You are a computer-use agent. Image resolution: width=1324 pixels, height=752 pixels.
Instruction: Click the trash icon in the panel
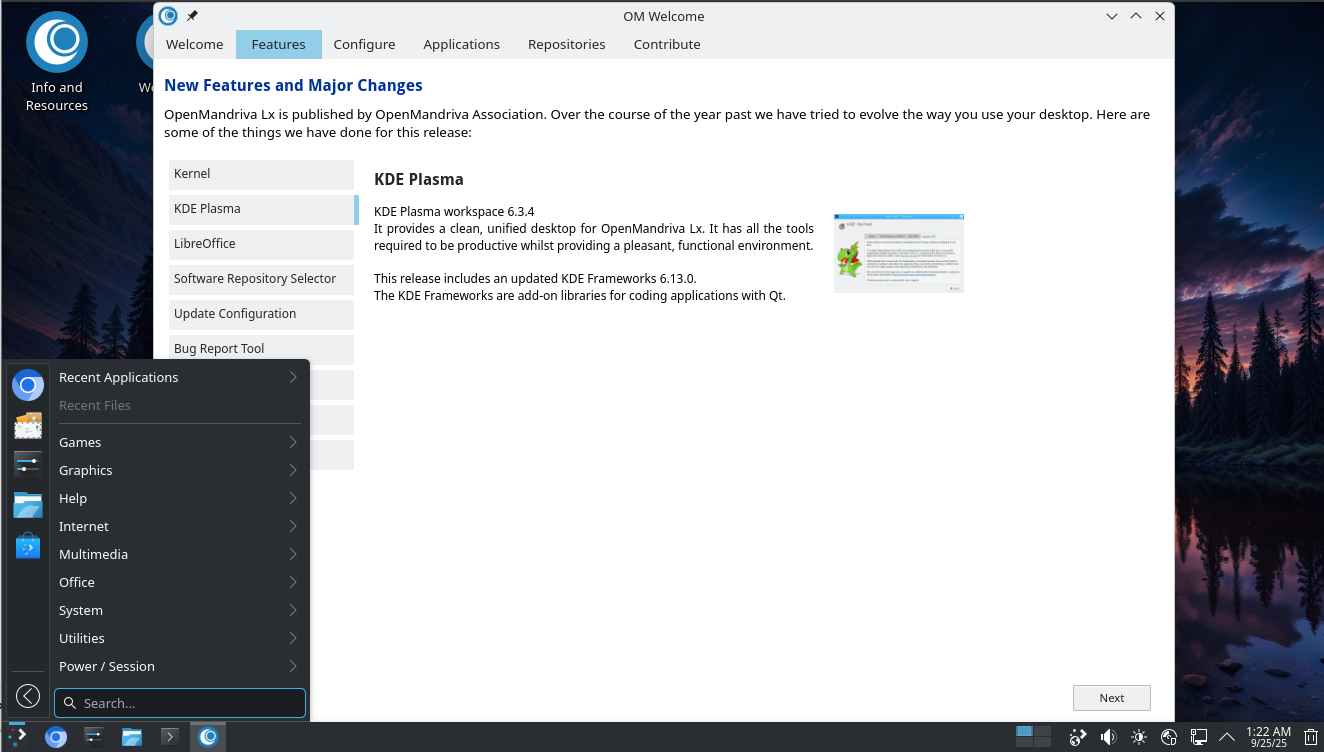[1310, 737]
